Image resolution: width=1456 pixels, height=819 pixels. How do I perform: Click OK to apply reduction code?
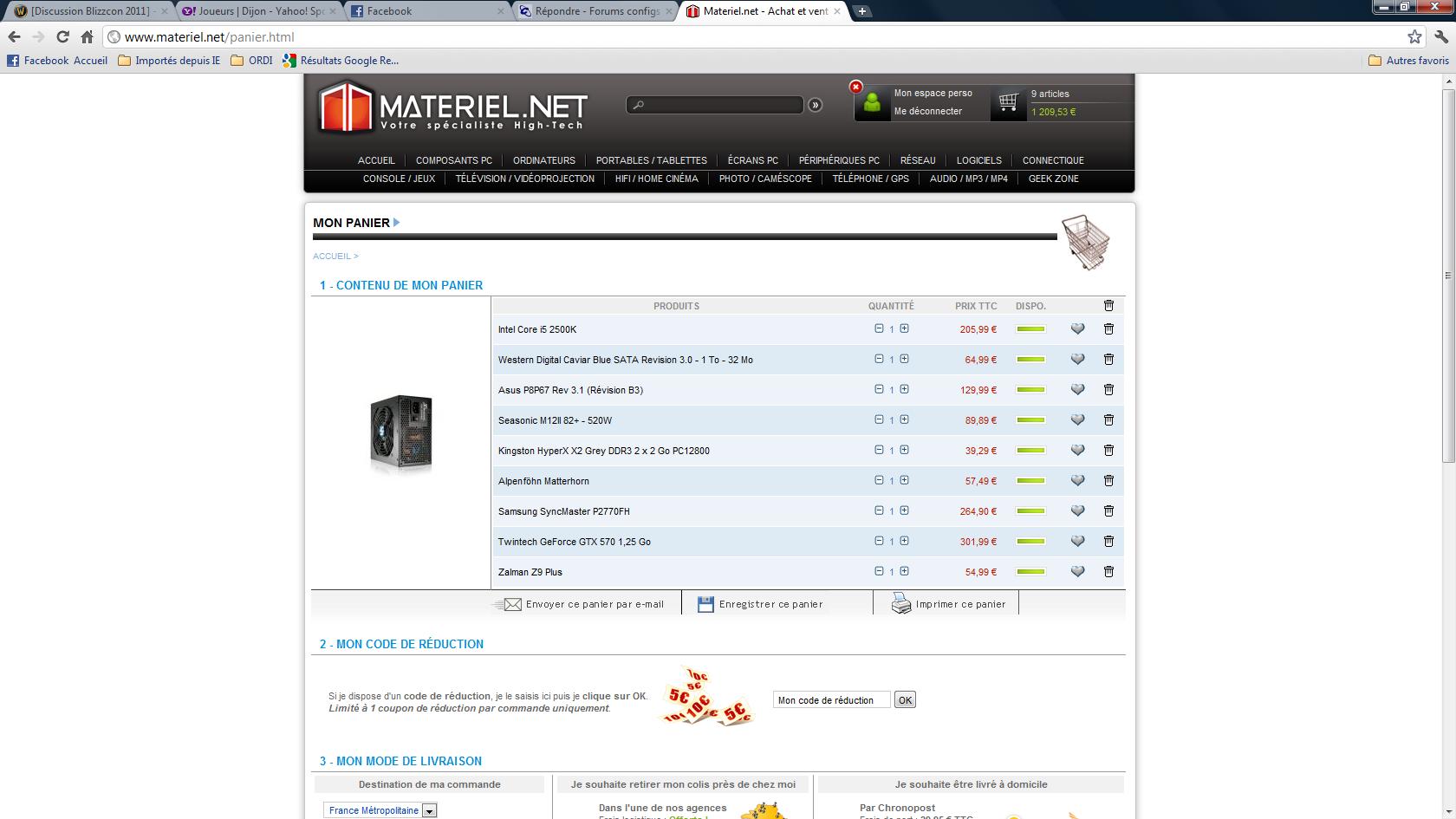(905, 700)
